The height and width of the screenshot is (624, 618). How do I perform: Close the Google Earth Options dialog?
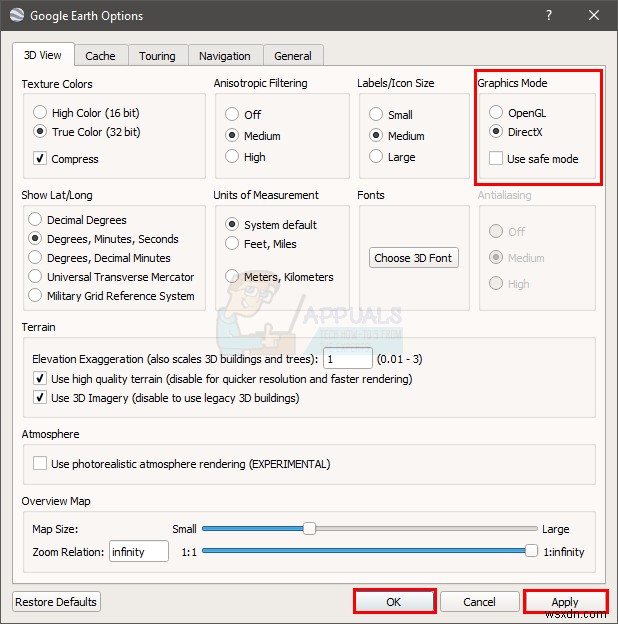[x=594, y=16]
